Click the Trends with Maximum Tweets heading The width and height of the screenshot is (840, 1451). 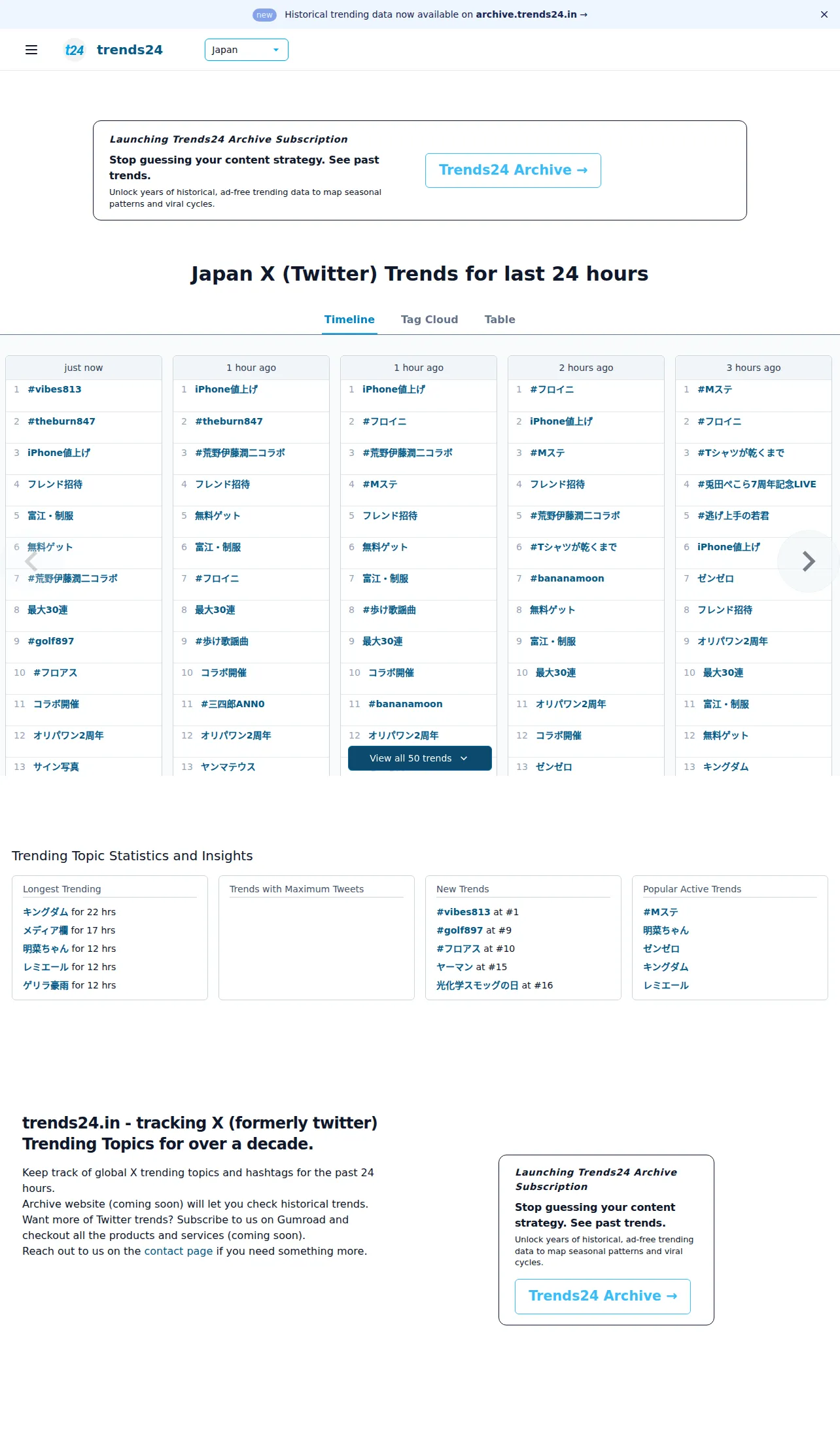click(x=296, y=889)
